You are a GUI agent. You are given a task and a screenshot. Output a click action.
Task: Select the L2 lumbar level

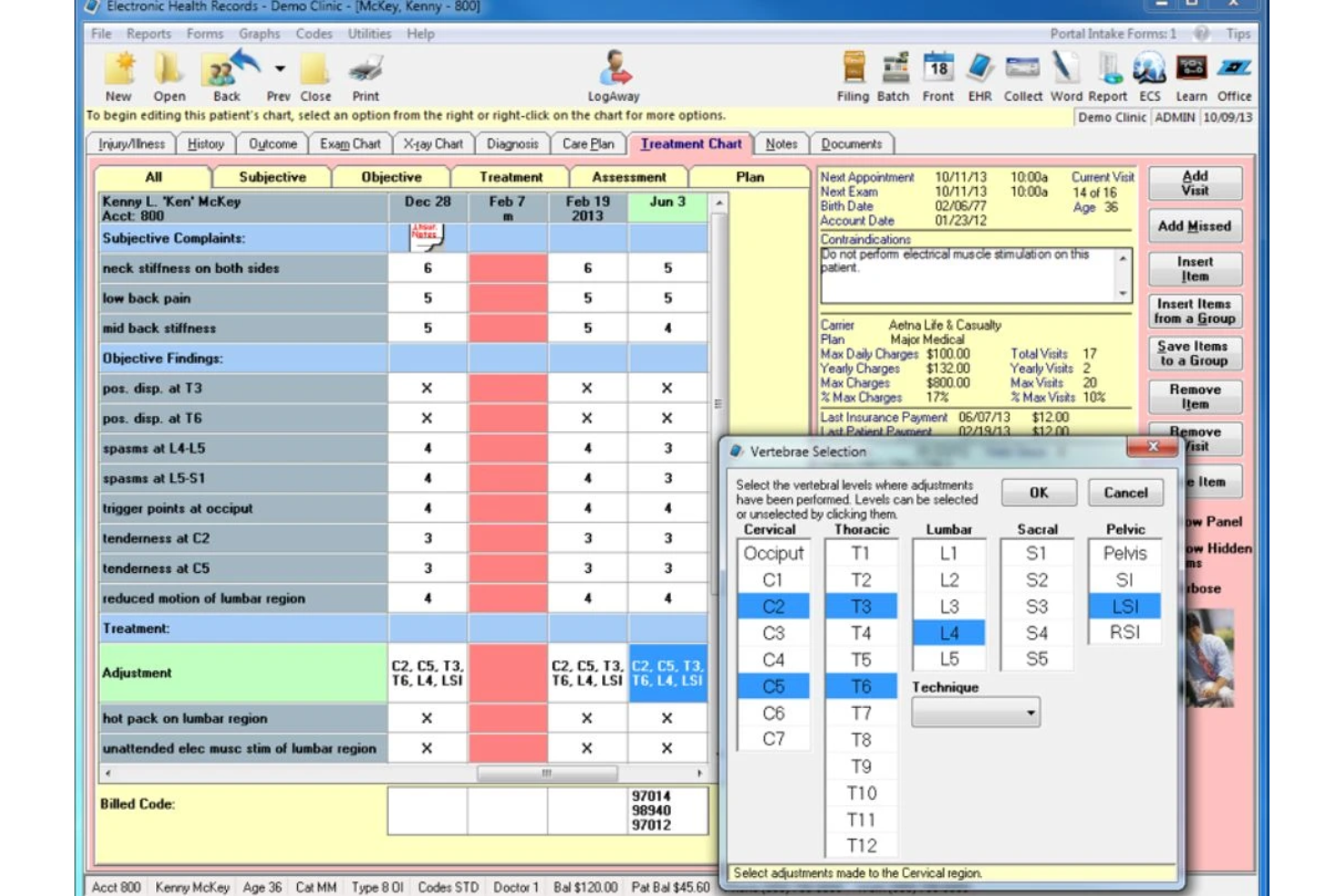[947, 579]
